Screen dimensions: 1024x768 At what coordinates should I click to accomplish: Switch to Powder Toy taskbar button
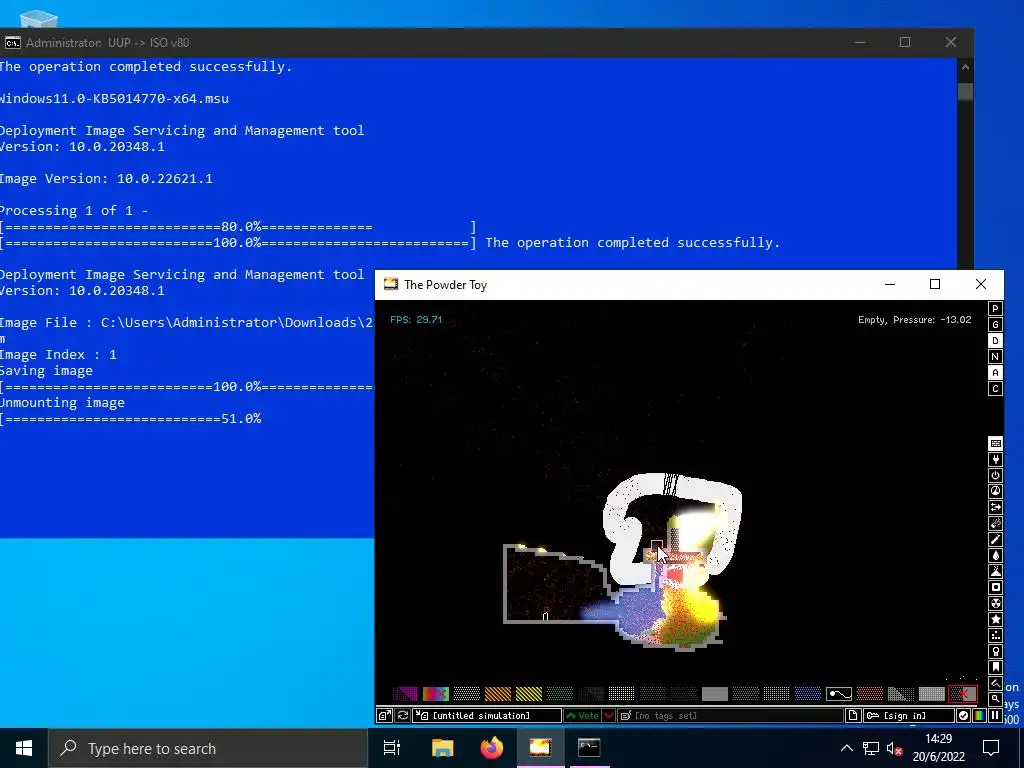click(x=541, y=748)
